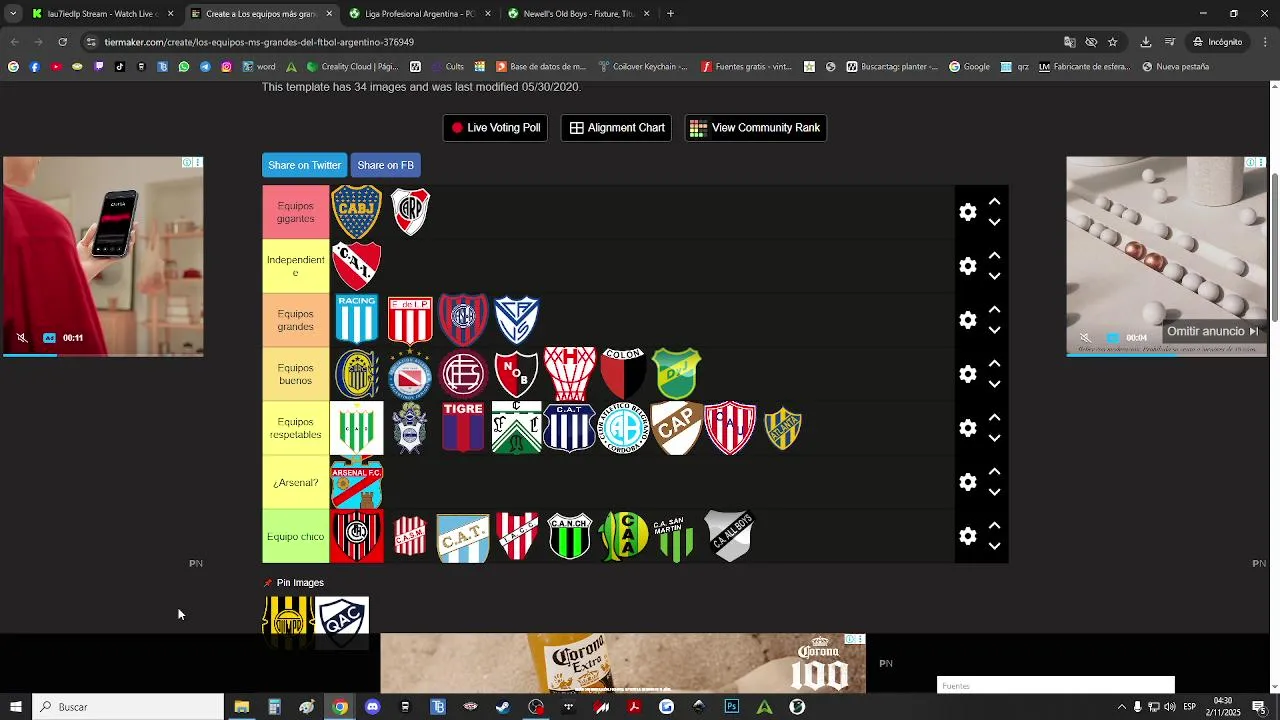1280x720 pixels.
Task: Unmute the left video ad
Action: (x=22, y=338)
